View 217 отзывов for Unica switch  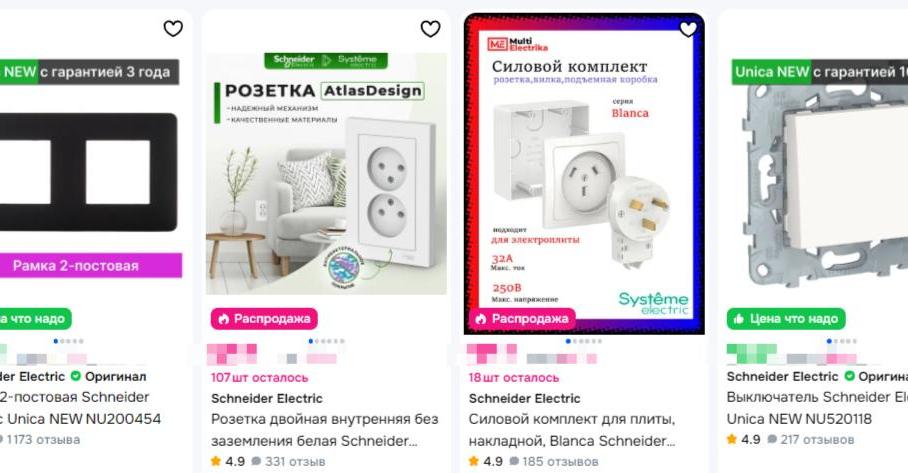[811, 439]
